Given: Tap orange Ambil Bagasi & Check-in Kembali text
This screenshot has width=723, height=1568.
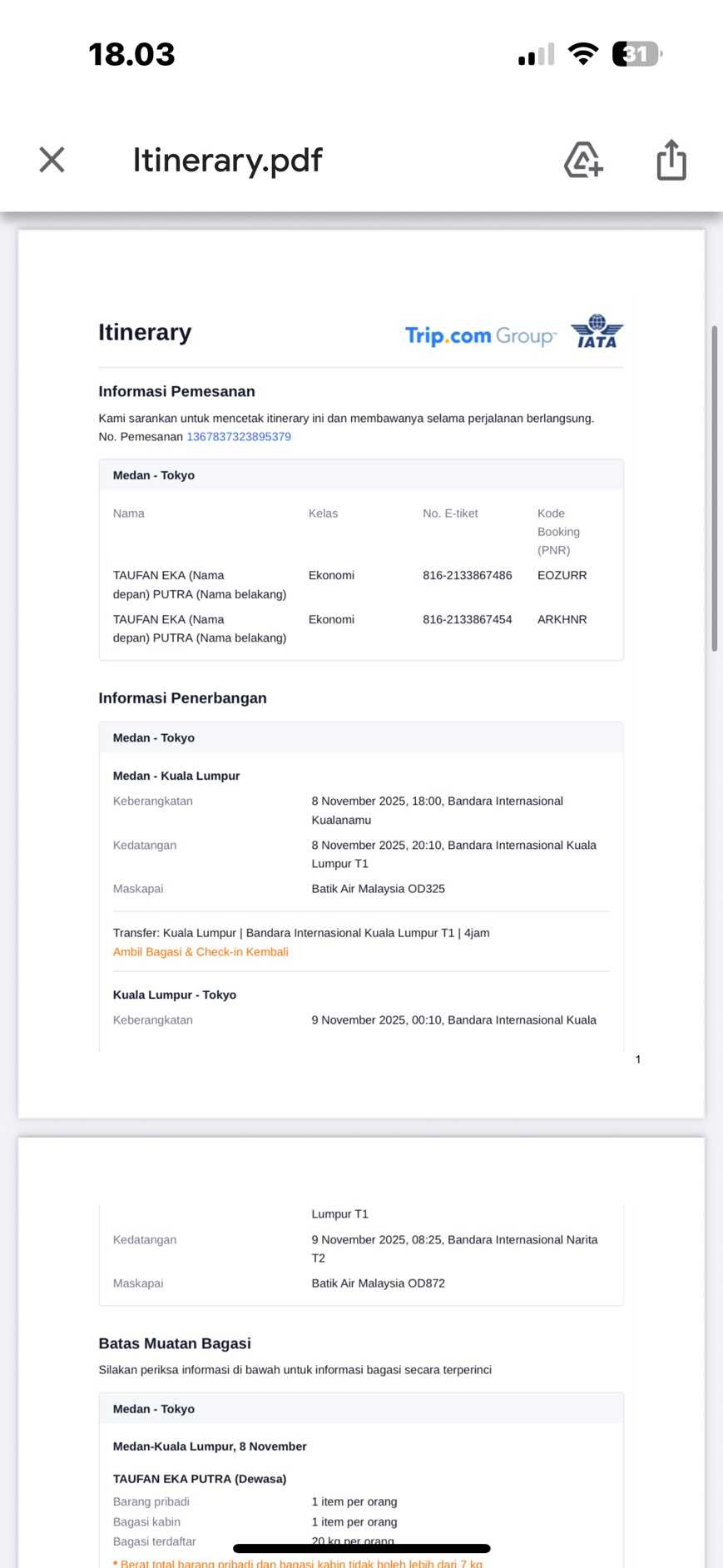Looking at the screenshot, I should [x=201, y=952].
